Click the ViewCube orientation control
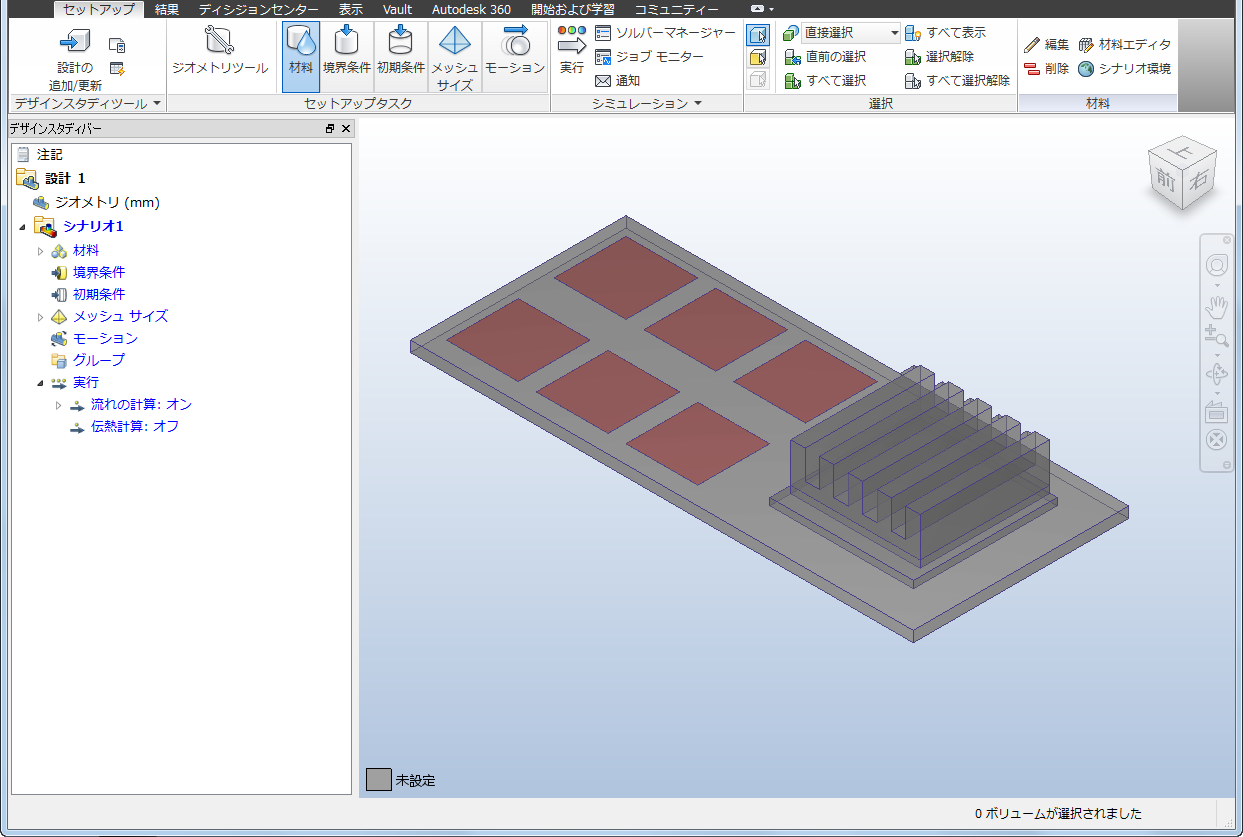 pos(1183,175)
